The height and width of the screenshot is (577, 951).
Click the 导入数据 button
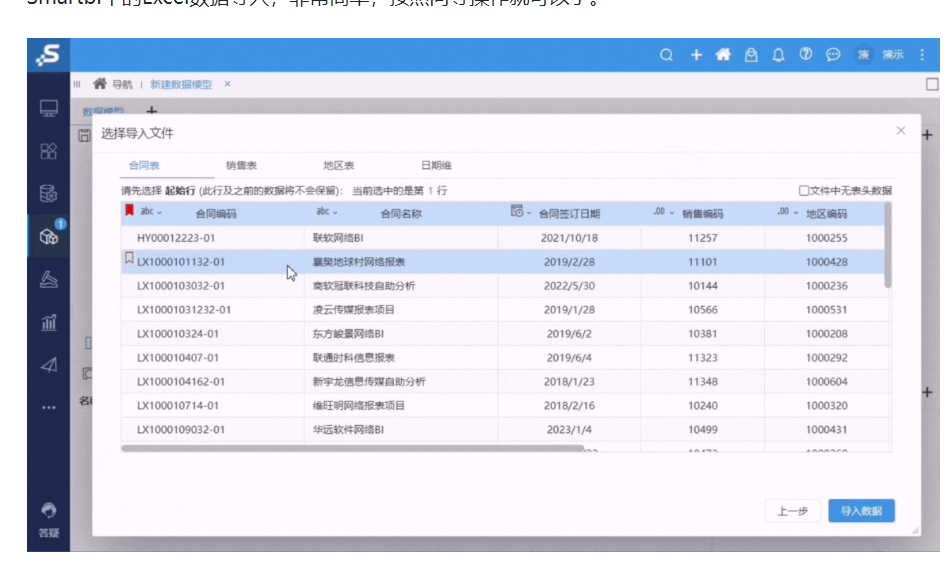[861, 511]
